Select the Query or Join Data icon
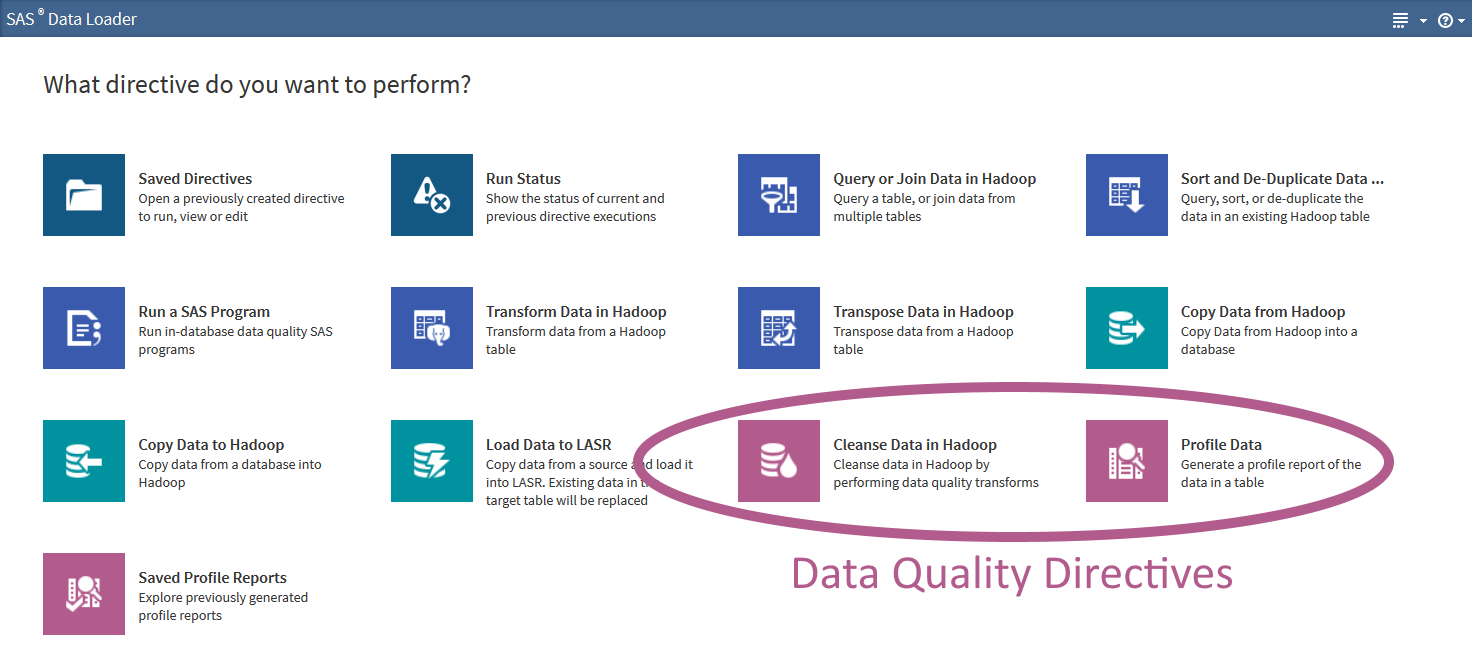Viewport: 1472px width, 669px height. [778, 195]
